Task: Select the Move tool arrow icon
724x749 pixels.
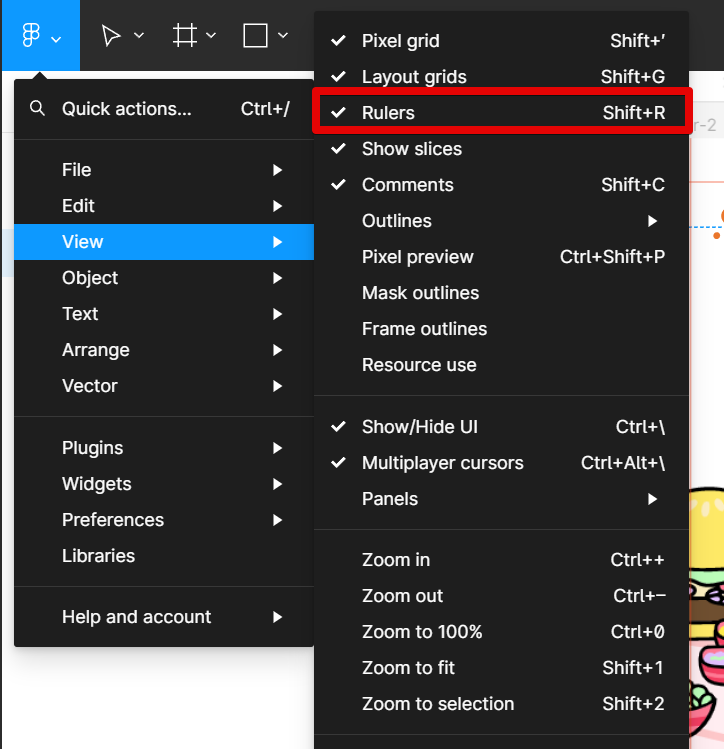Action: [x=111, y=36]
